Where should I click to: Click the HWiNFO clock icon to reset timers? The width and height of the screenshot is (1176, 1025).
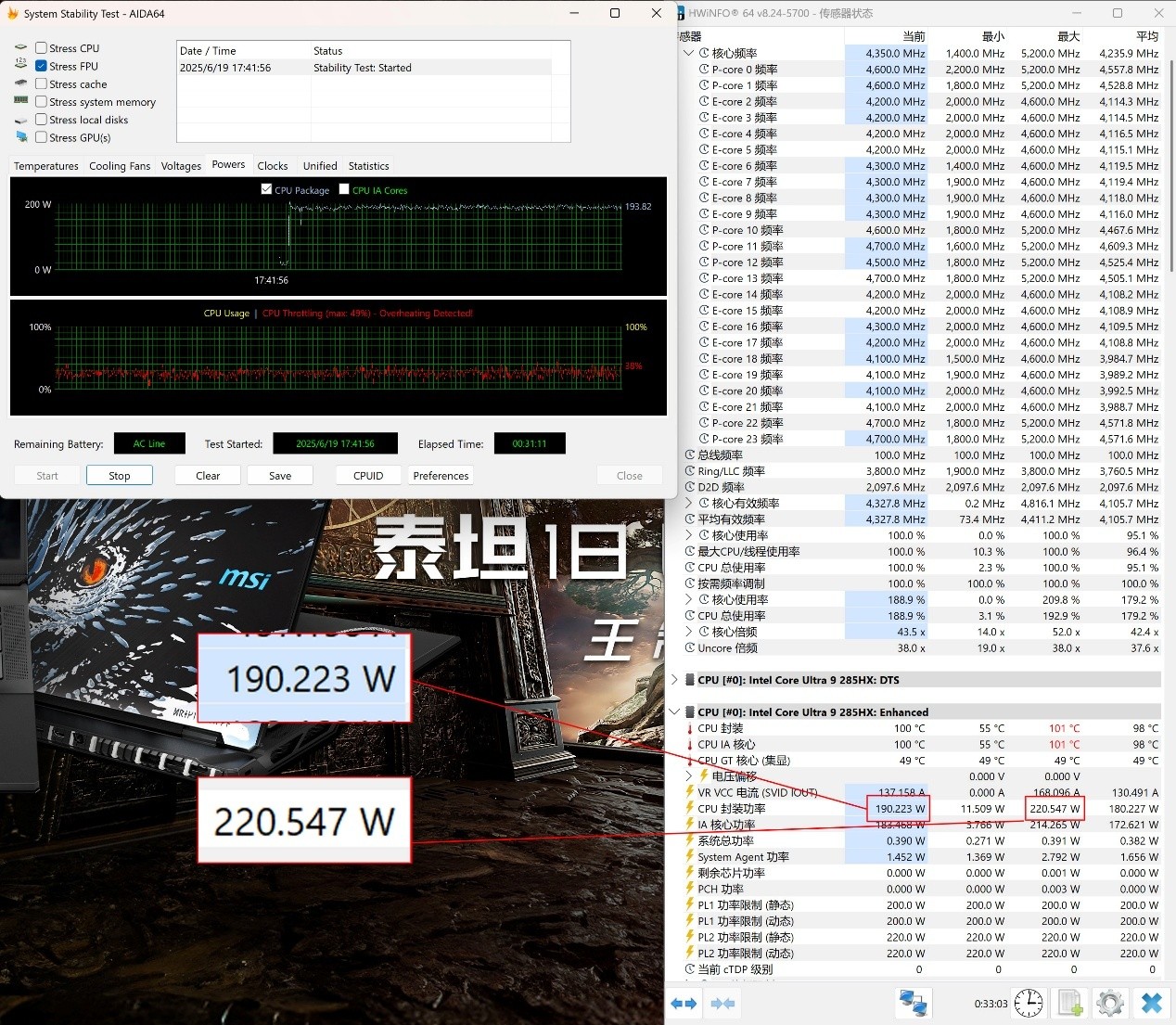point(1028,1003)
